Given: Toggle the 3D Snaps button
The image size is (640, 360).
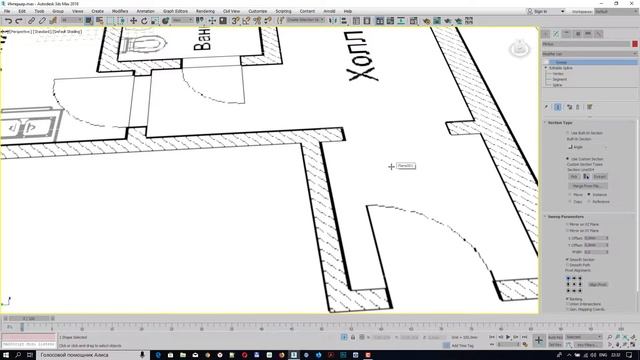Looking at the screenshot, I should click(x=235, y=21).
